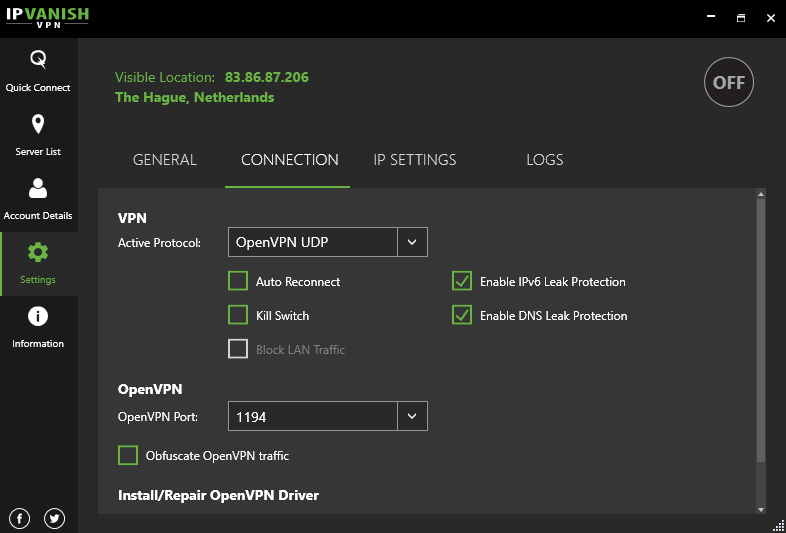Open the IP SETTINGS tab

tap(415, 159)
